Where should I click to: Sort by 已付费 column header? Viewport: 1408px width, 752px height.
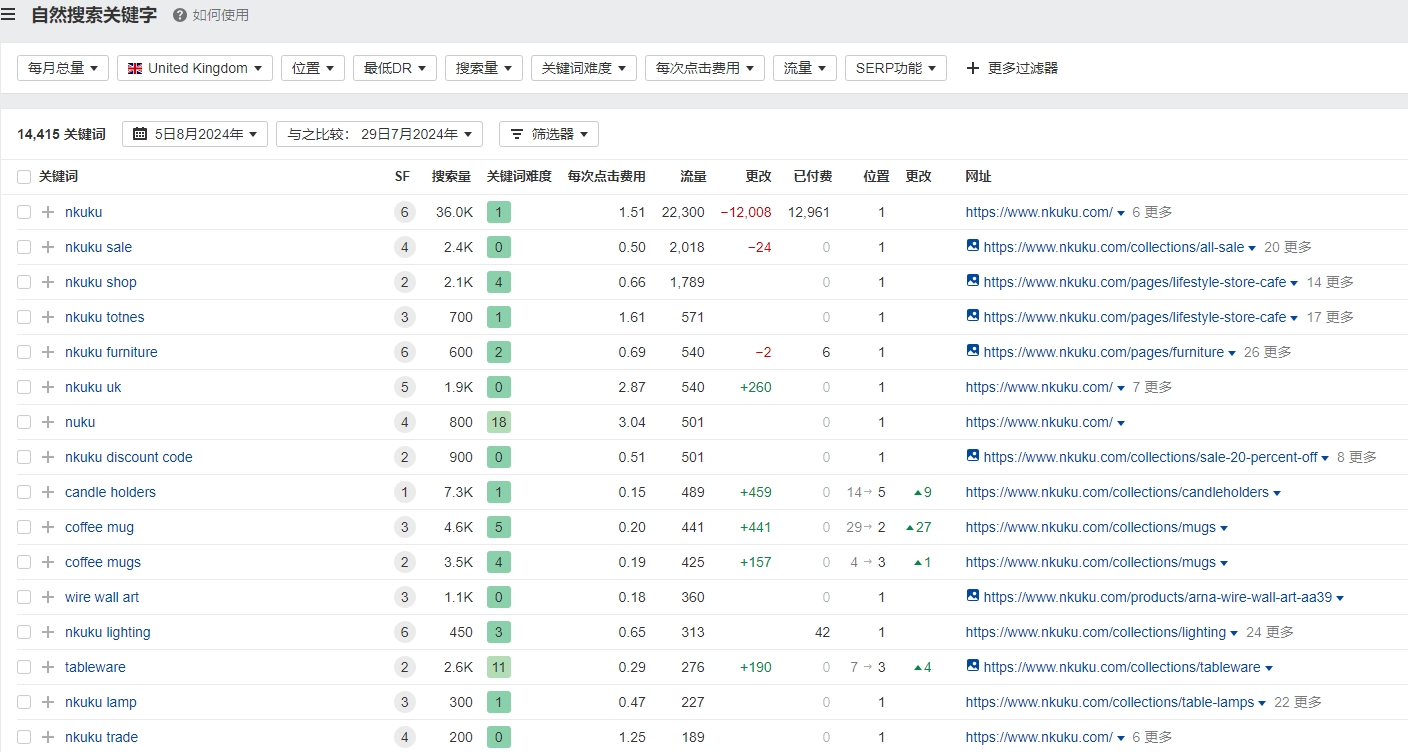point(813,176)
